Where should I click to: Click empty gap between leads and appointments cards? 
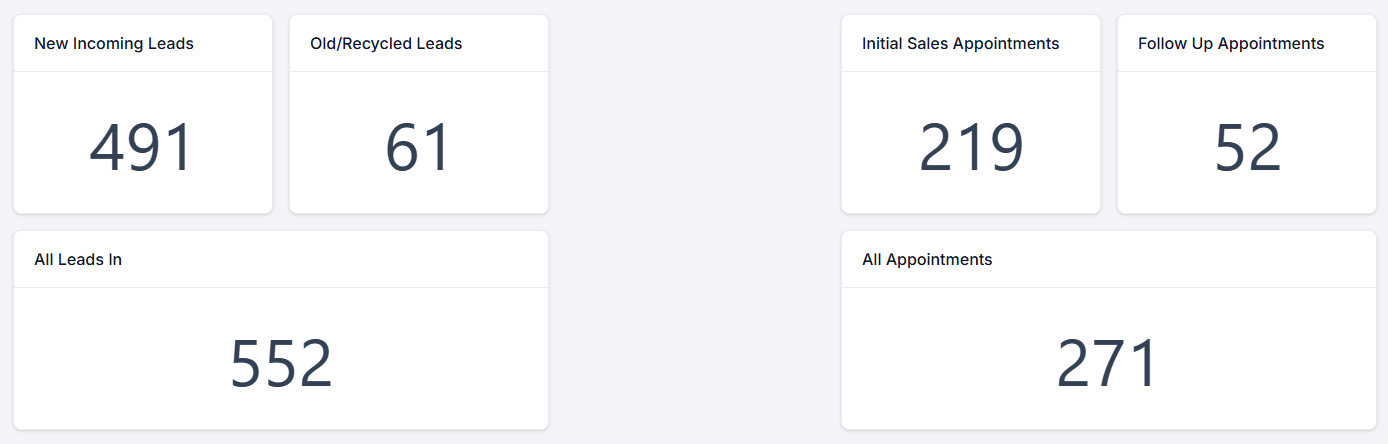pos(695,220)
